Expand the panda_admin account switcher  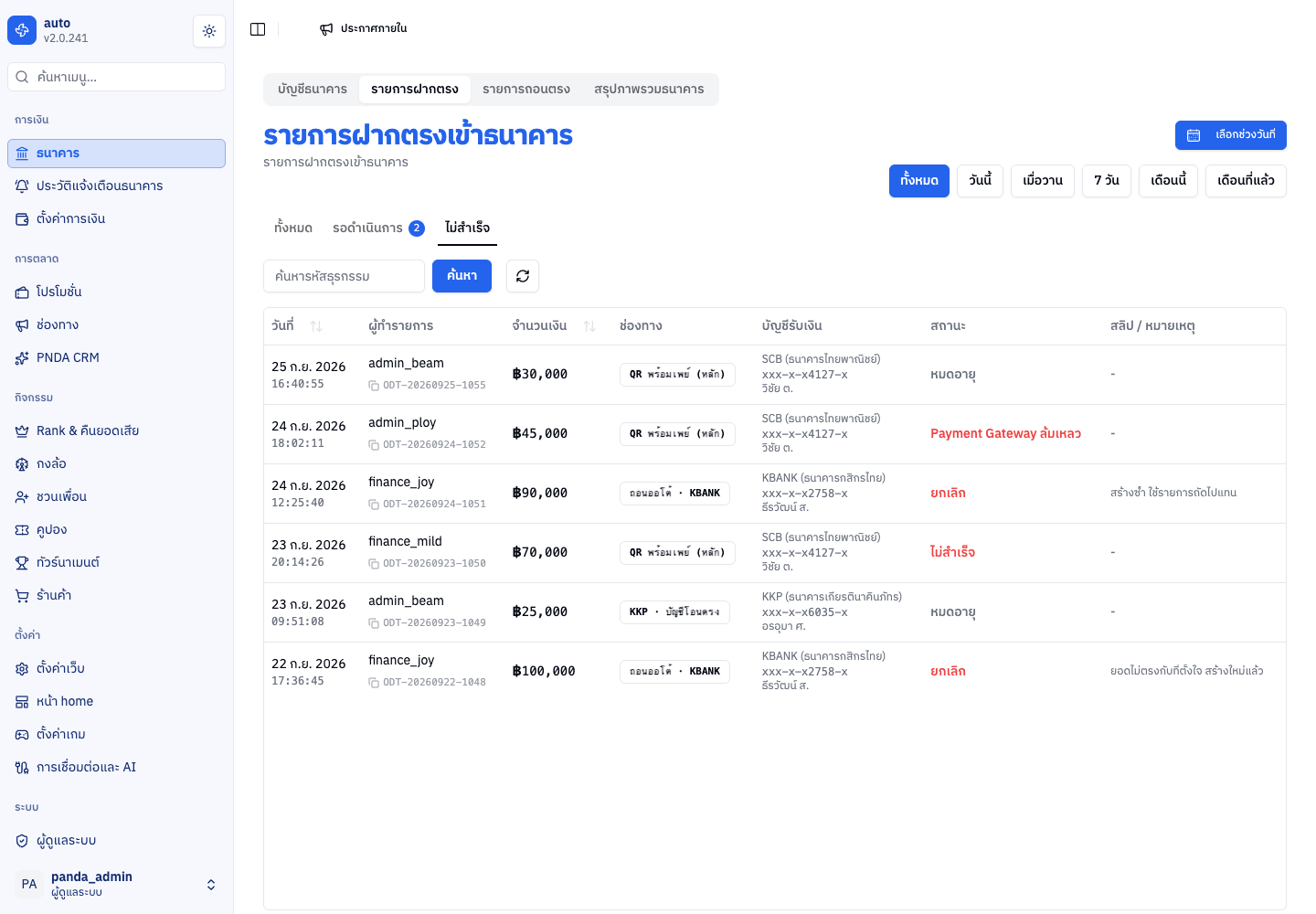coord(116,884)
